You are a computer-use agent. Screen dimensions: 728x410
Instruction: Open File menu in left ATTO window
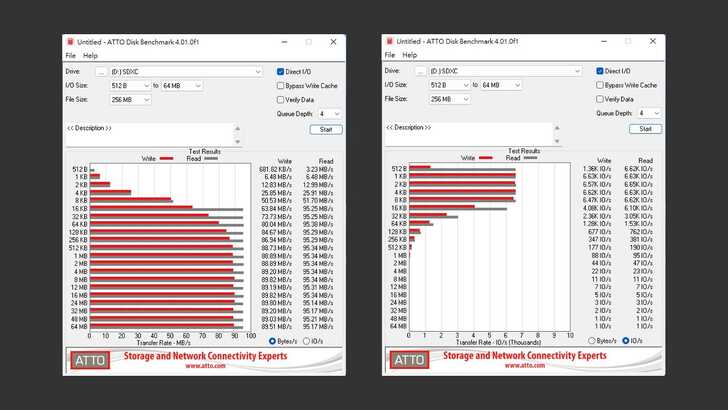point(71,56)
